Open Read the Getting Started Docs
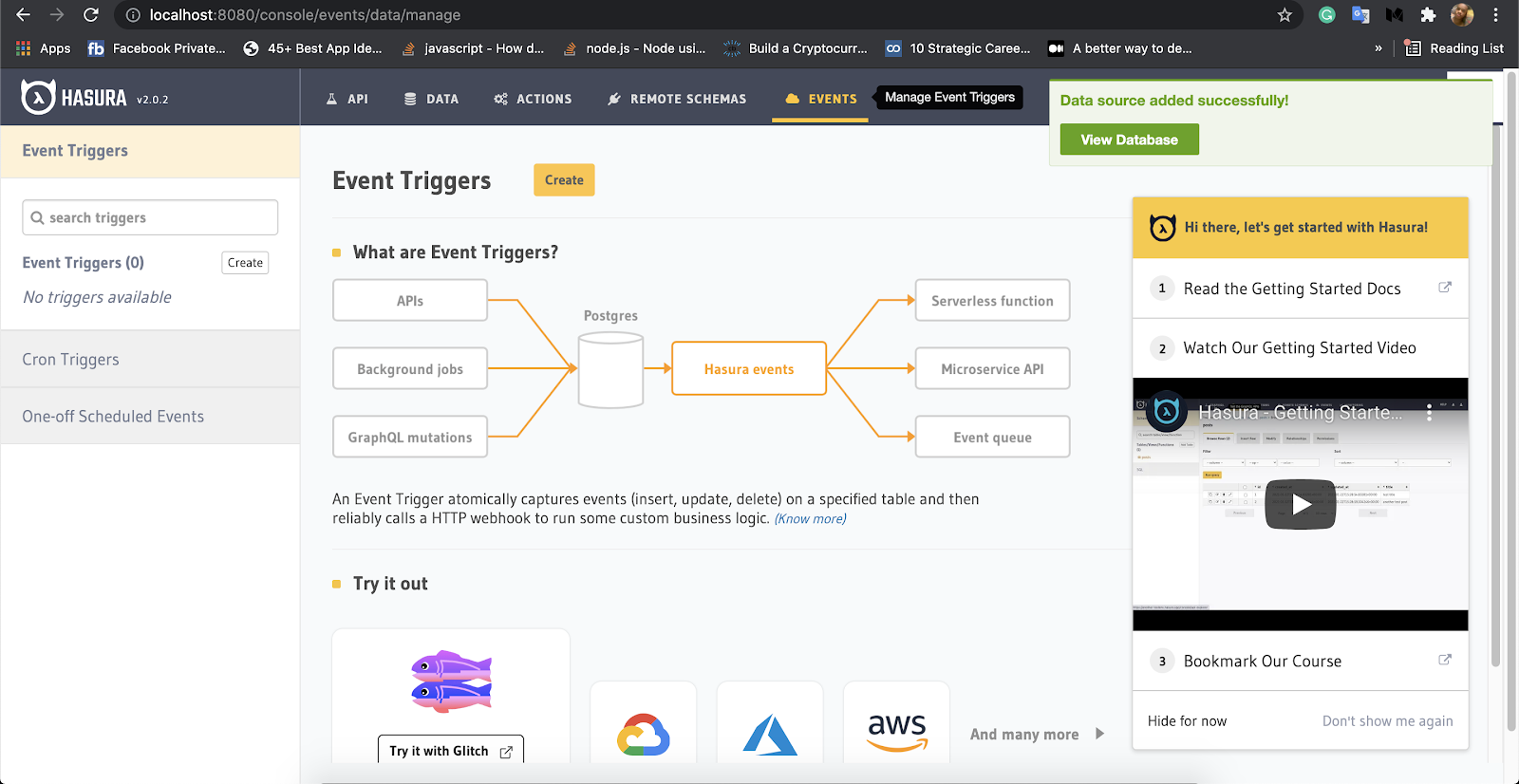 point(1292,289)
